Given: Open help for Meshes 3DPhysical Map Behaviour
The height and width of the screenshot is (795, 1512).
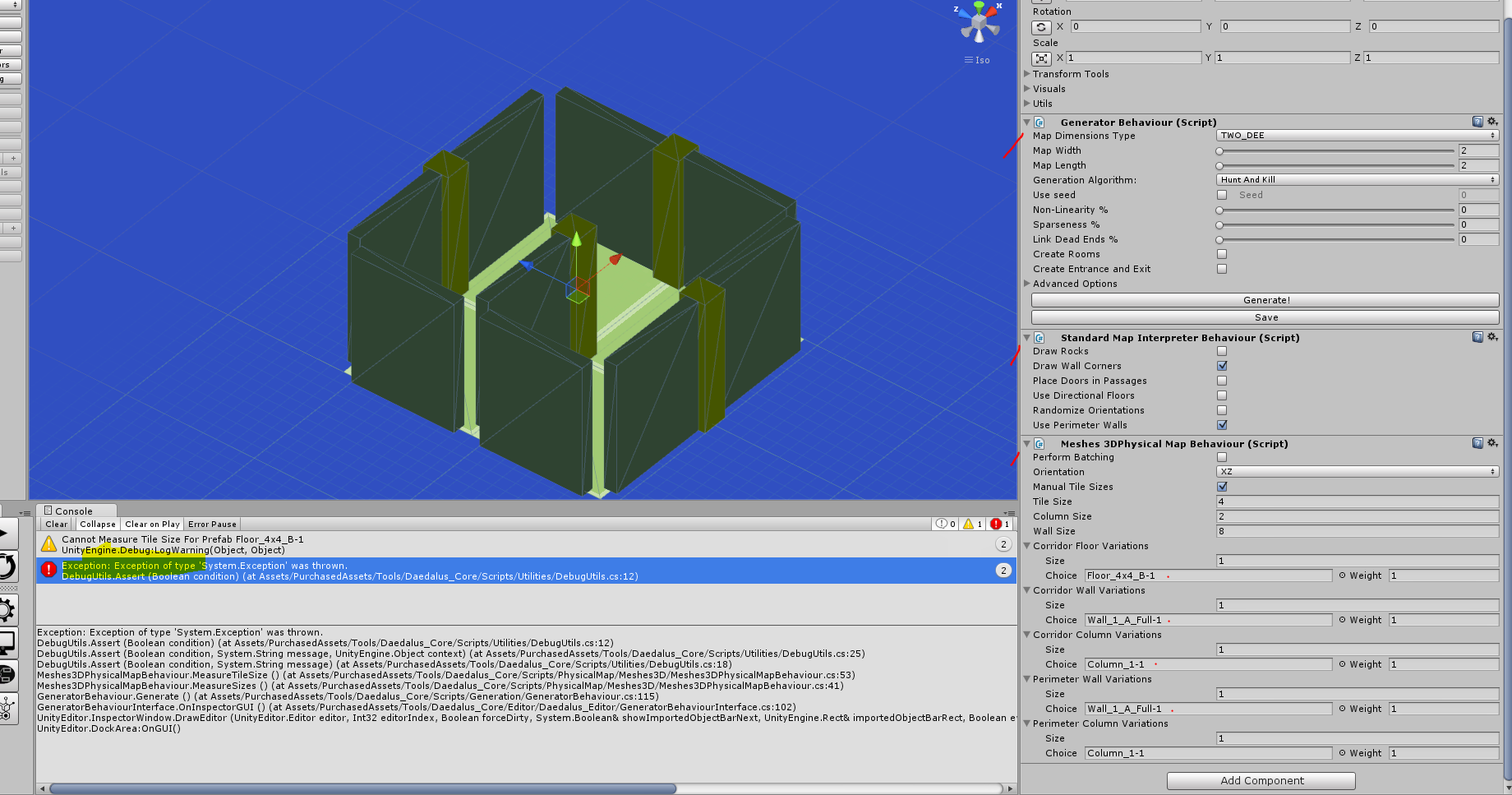Looking at the screenshot, I should 1477,443.
